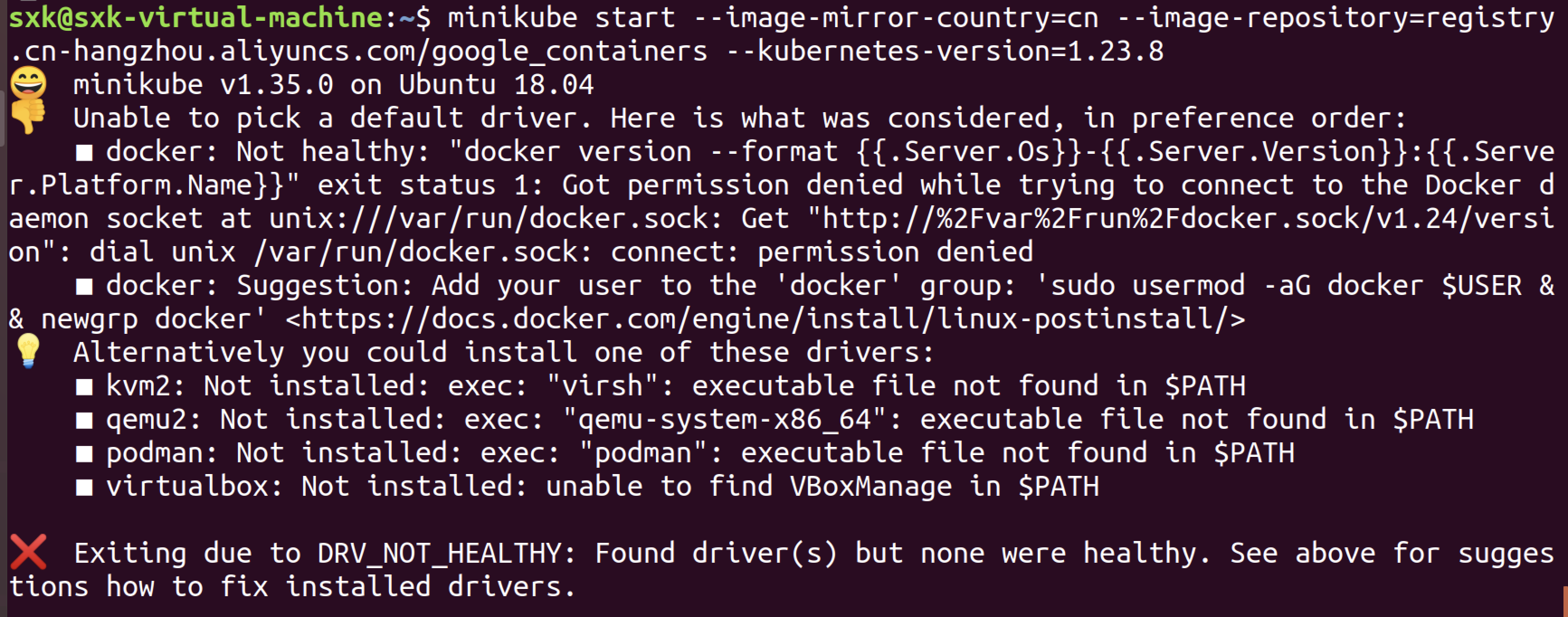Click the square bullet before 'docker: Suggestion'

pos(84,286)
